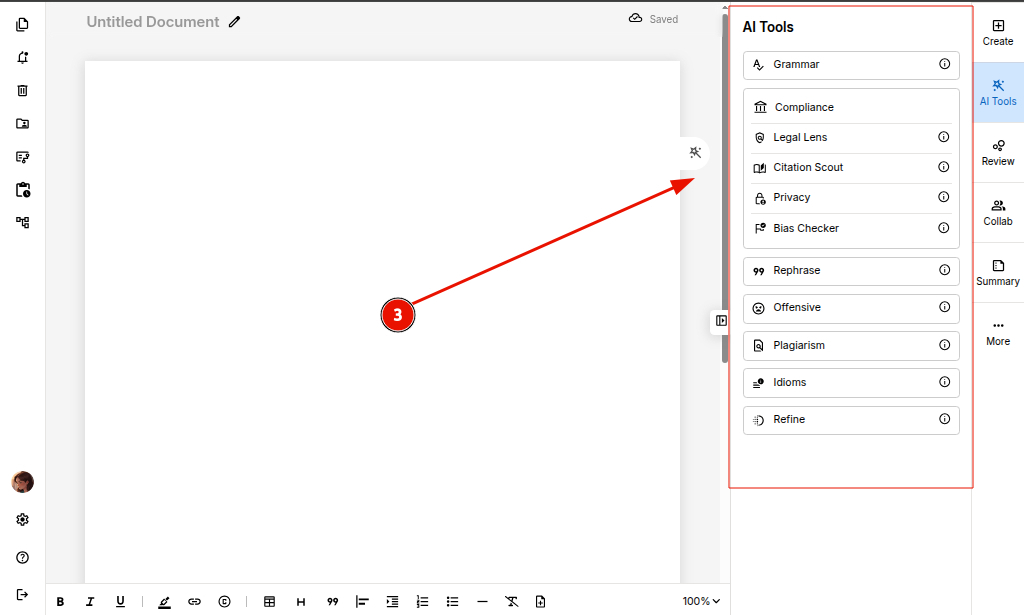
Task: Expand the More options in right sidebar
Action: coord(998,332)
